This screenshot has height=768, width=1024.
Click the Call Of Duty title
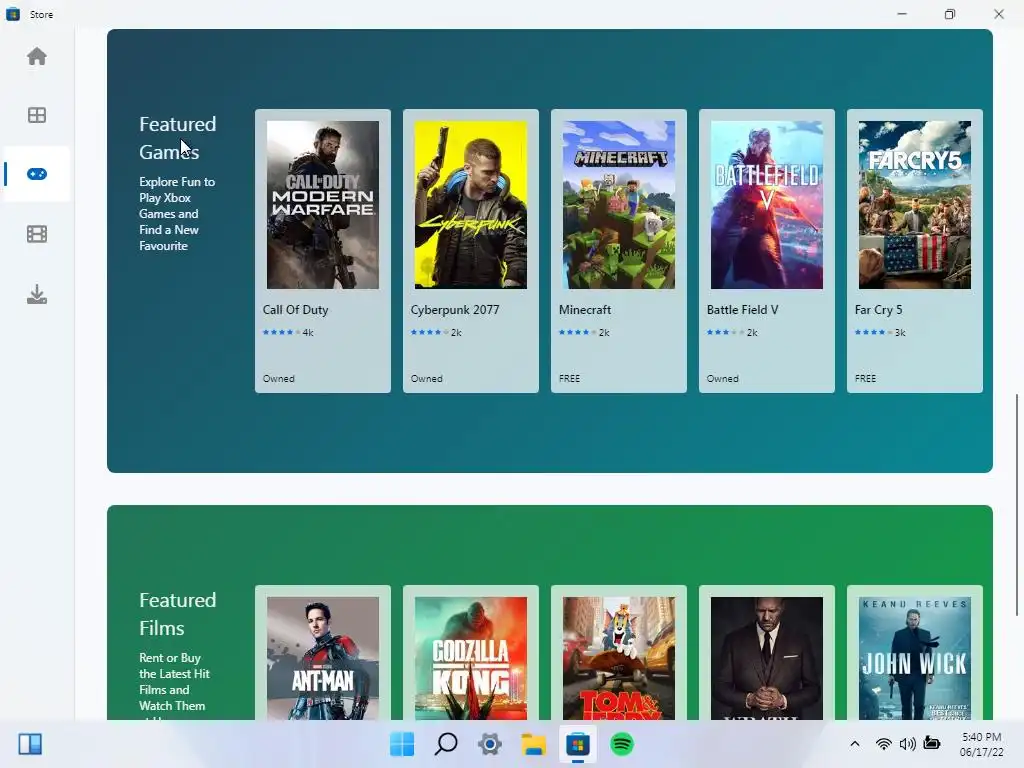pos(295,310)
